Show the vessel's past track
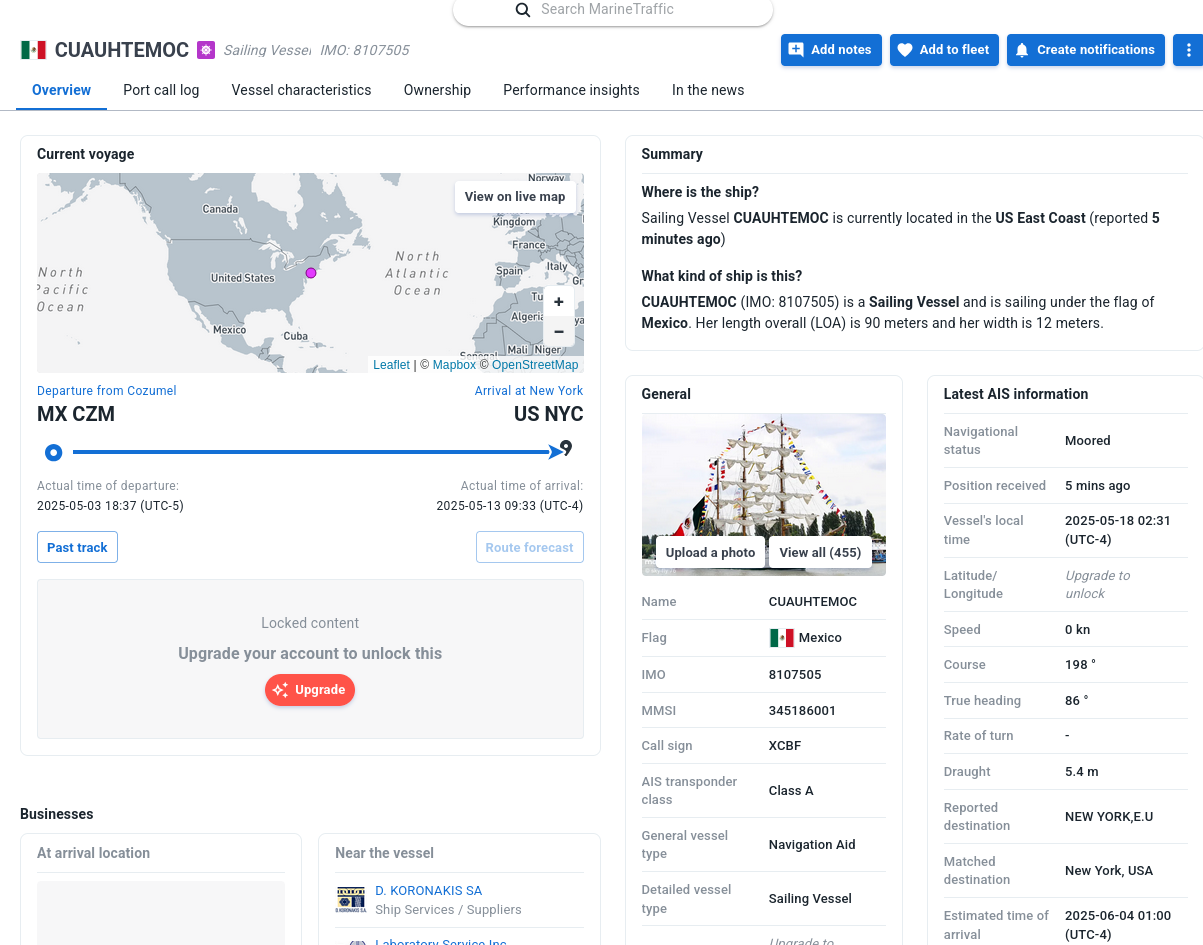 77,547
